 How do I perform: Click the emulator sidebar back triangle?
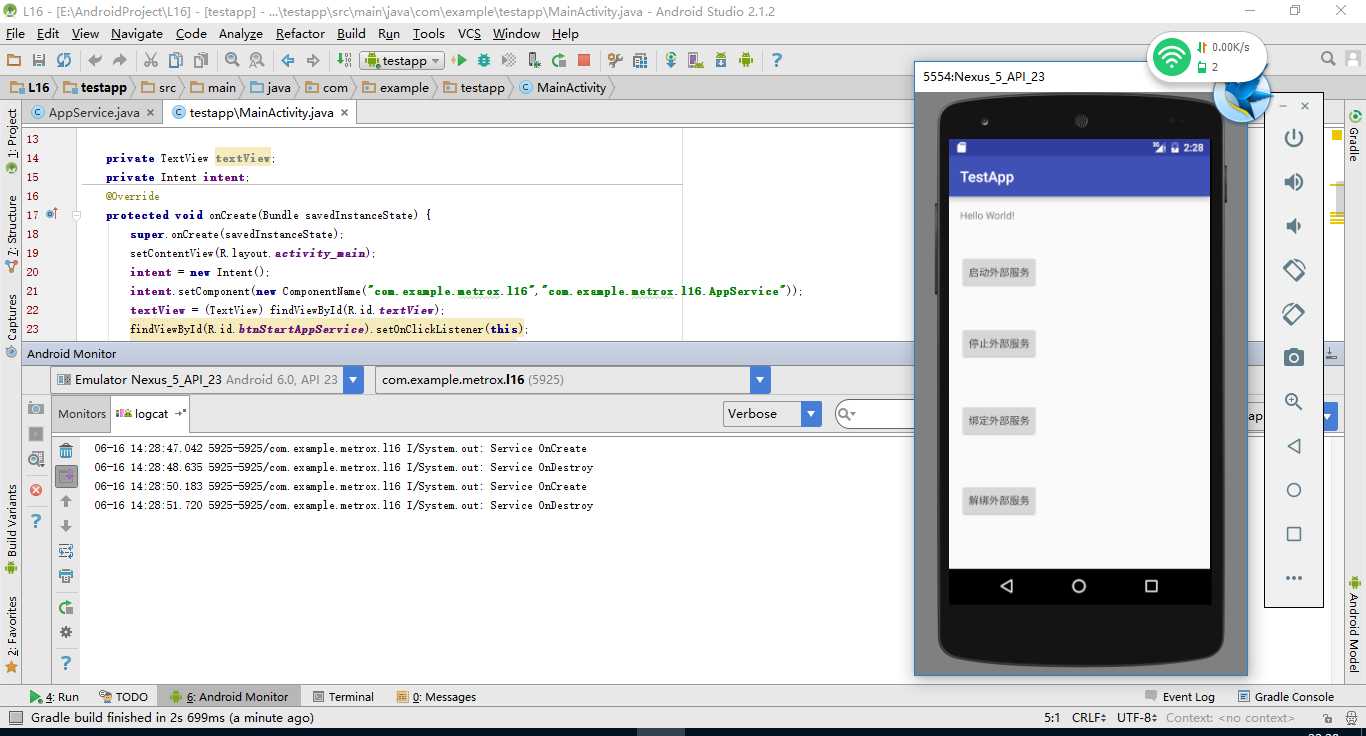1294,446
